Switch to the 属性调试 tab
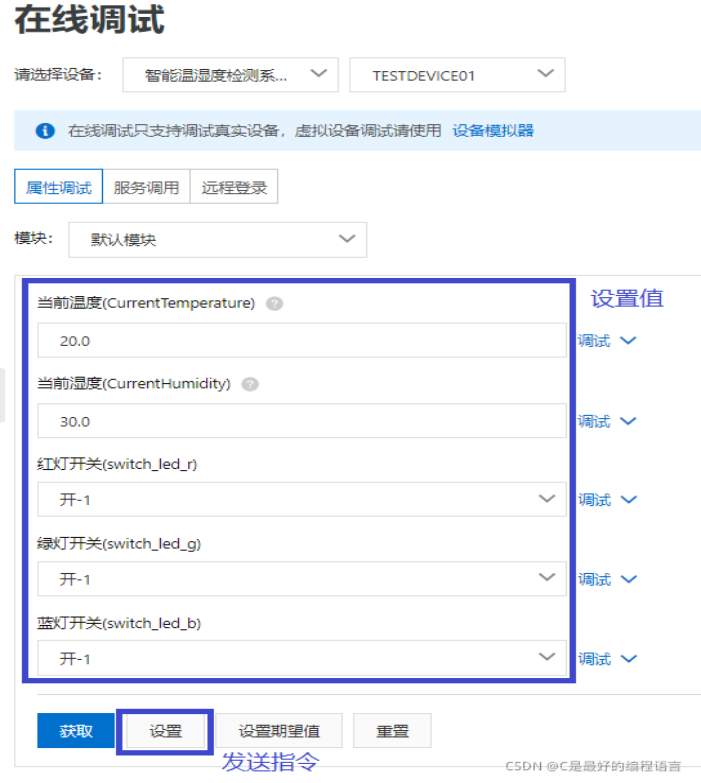Image resolution: width=701 pixels, height=783 pixels. pos(58,187)
